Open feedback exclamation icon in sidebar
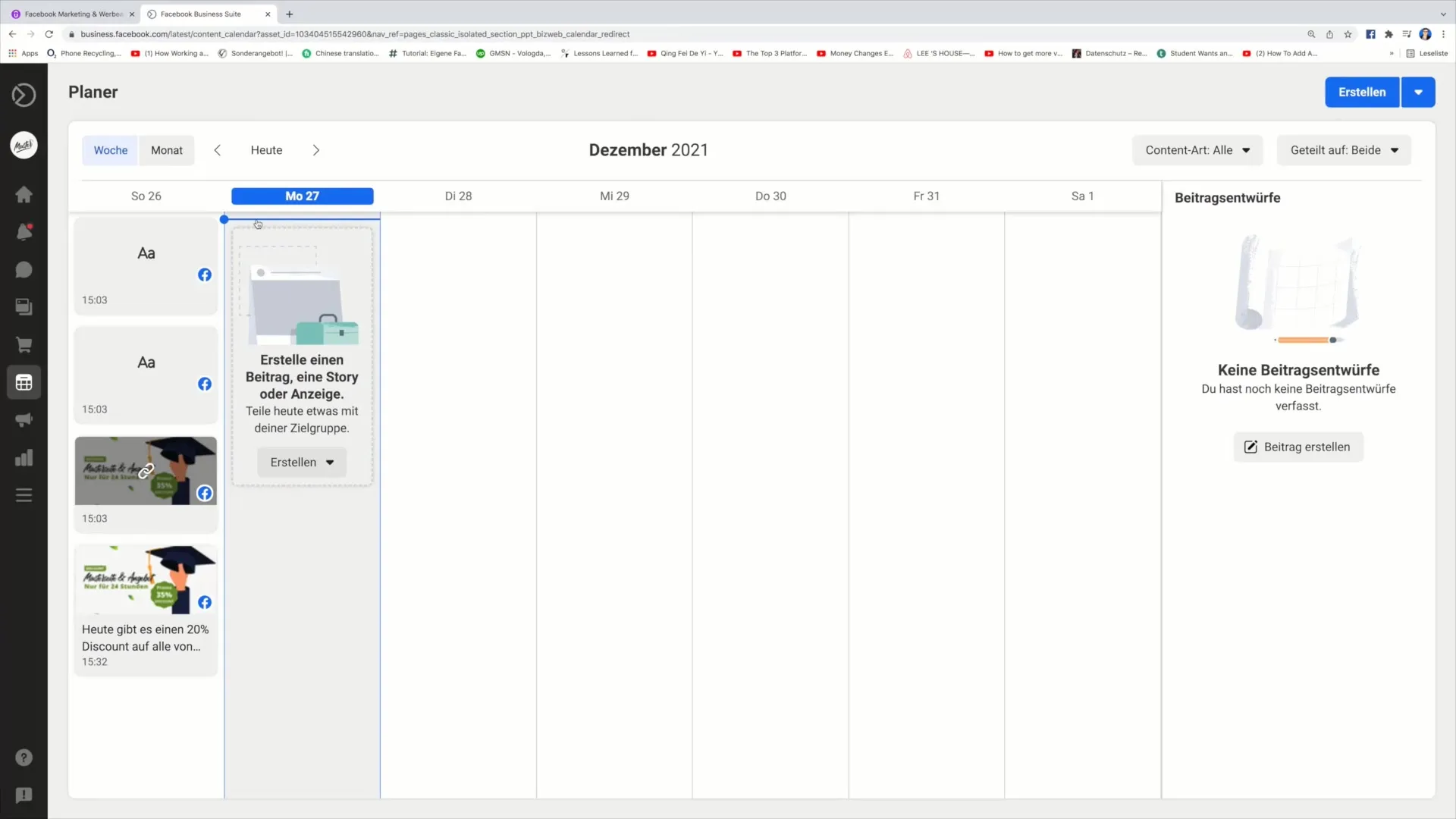The width and height of the screenshot is (1456, 819). point(24,795)
